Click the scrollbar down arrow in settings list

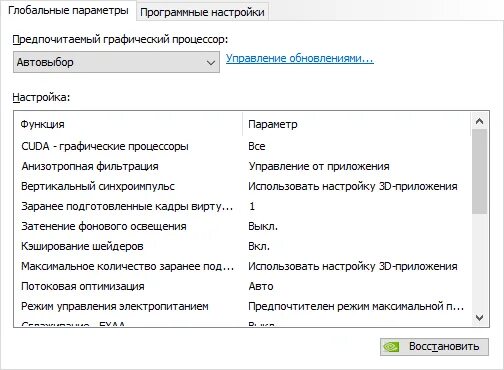point(479,317)
